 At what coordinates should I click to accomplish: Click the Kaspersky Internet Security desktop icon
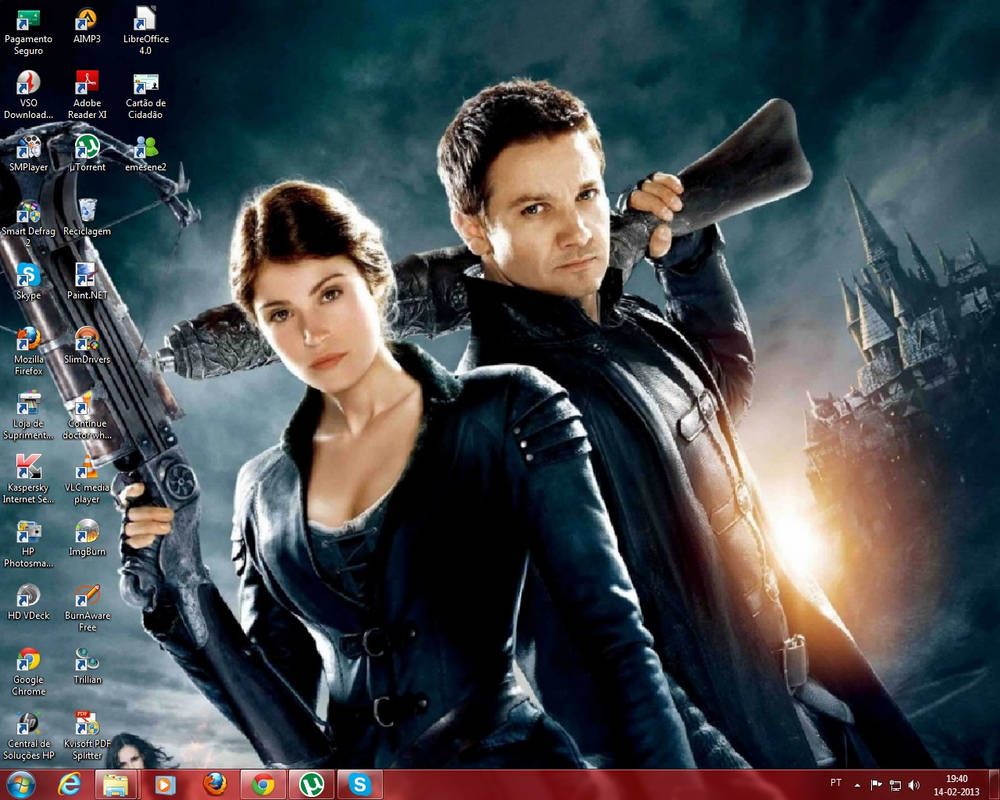coord(28,480)
